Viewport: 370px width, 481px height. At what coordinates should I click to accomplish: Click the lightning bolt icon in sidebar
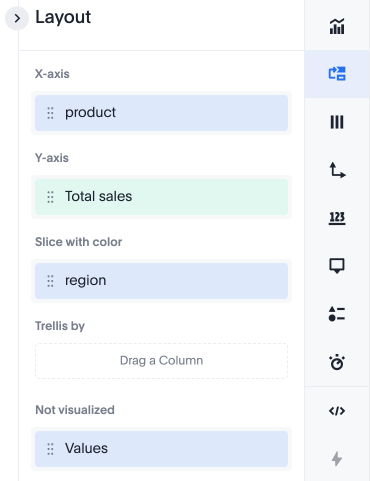pyautogui.click(x=337, y=459)
